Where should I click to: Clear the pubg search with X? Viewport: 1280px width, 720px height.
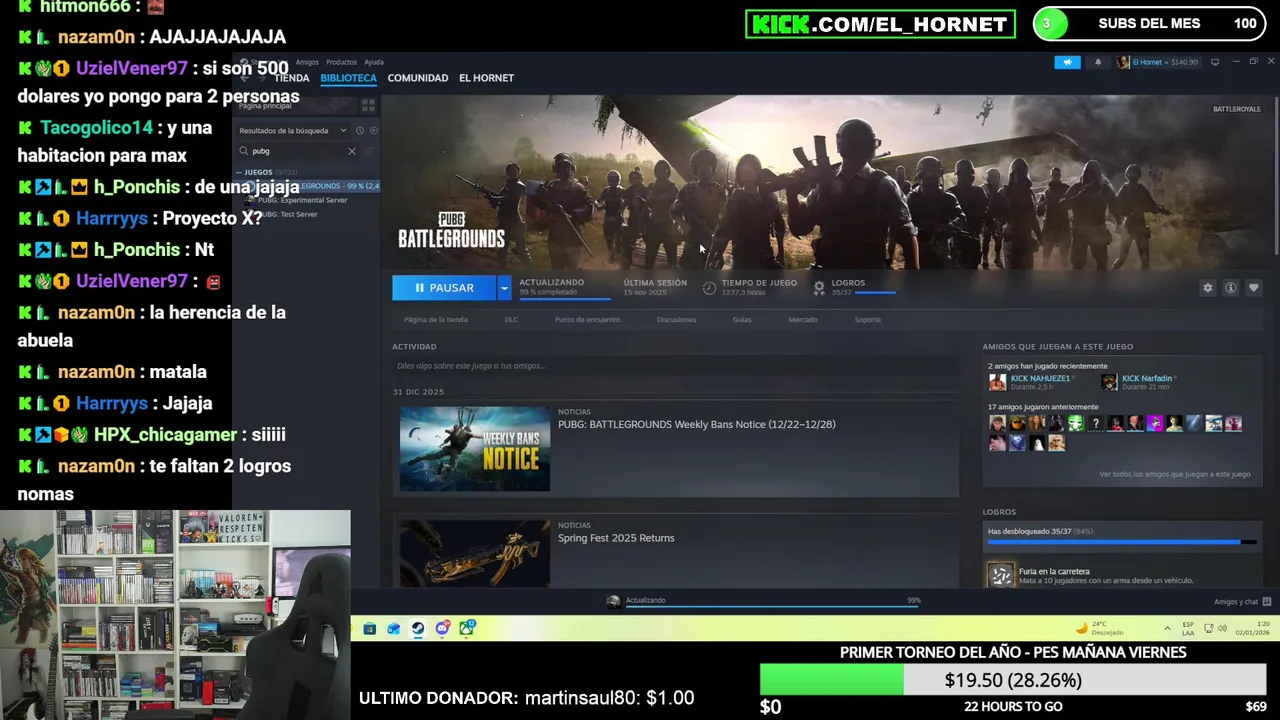coord(352,151)
